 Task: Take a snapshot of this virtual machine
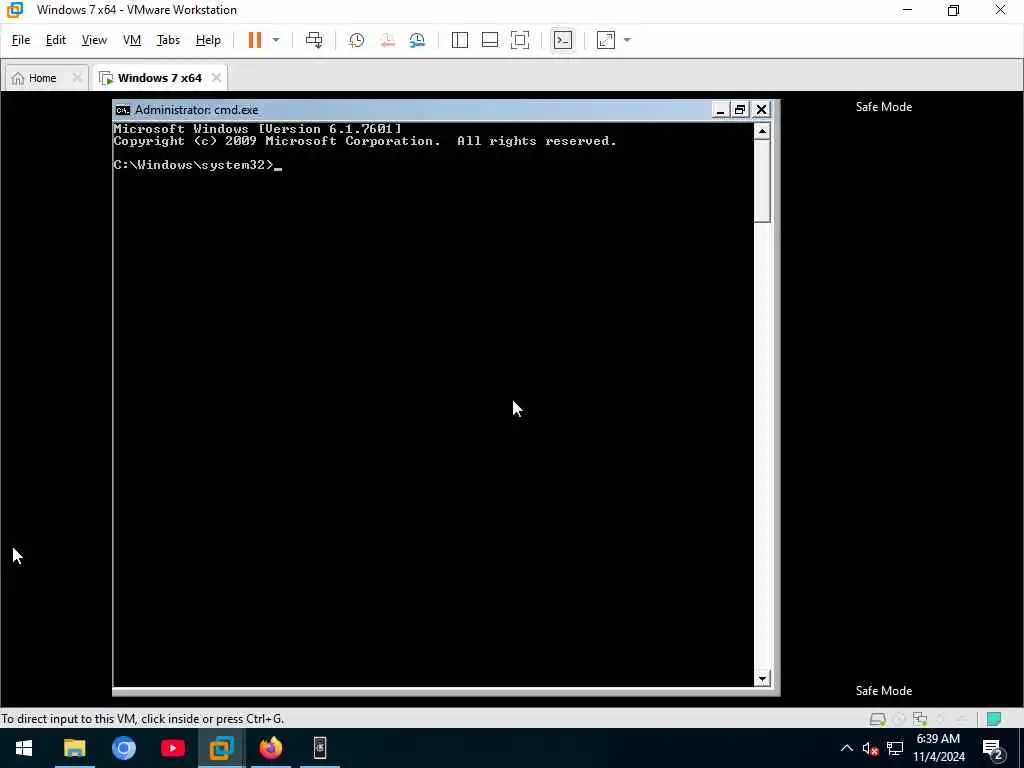pyautogui.click(x=357, y=40)
